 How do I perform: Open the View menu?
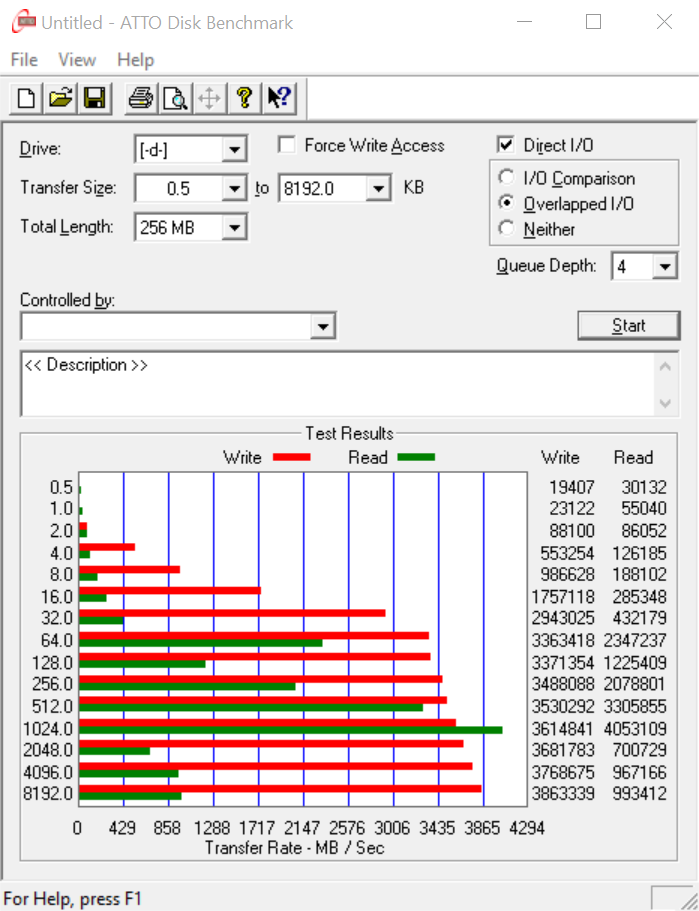tap(77, 60)
